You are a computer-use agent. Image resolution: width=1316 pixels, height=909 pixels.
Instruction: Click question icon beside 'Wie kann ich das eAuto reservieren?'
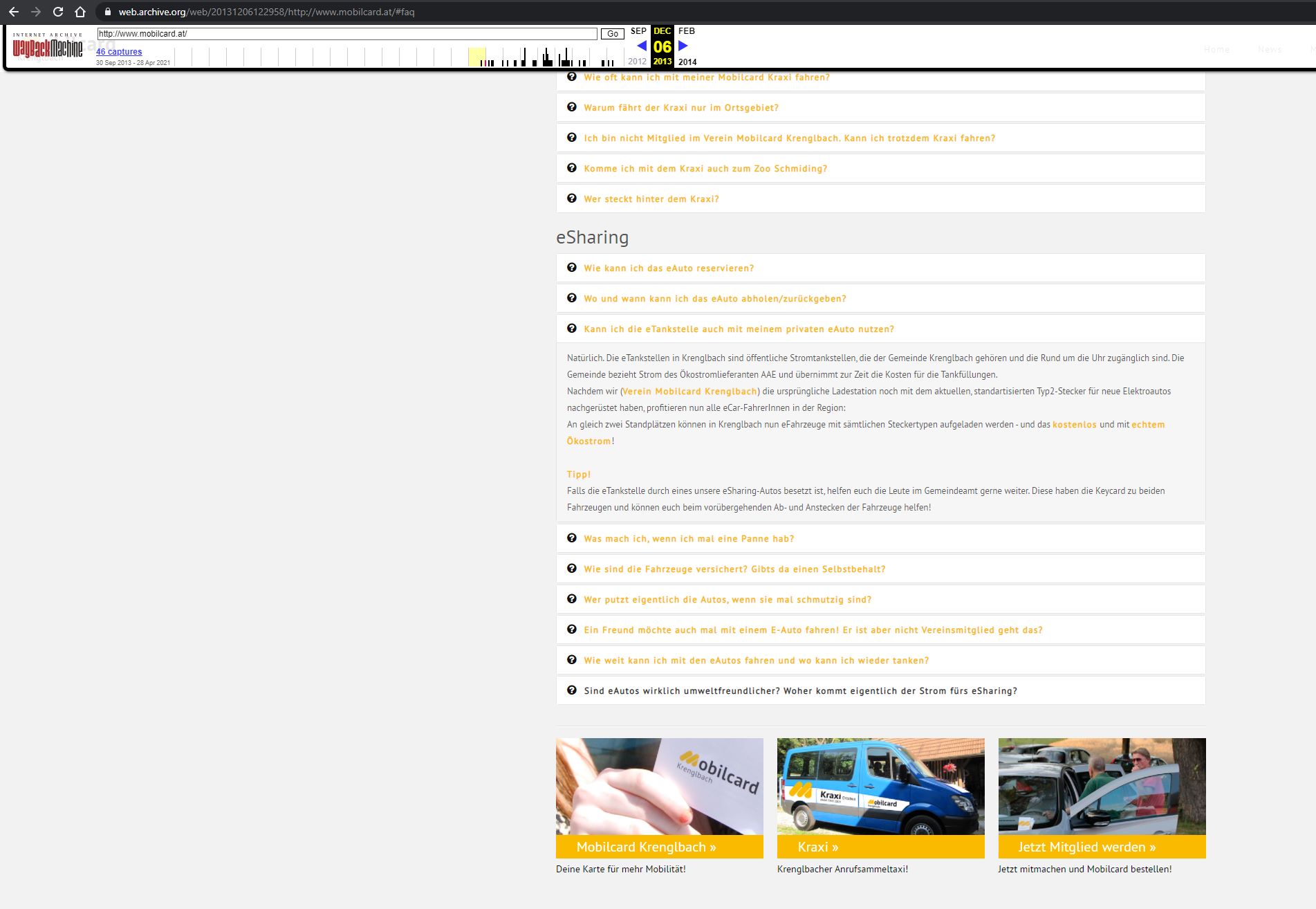pos(571,268)
